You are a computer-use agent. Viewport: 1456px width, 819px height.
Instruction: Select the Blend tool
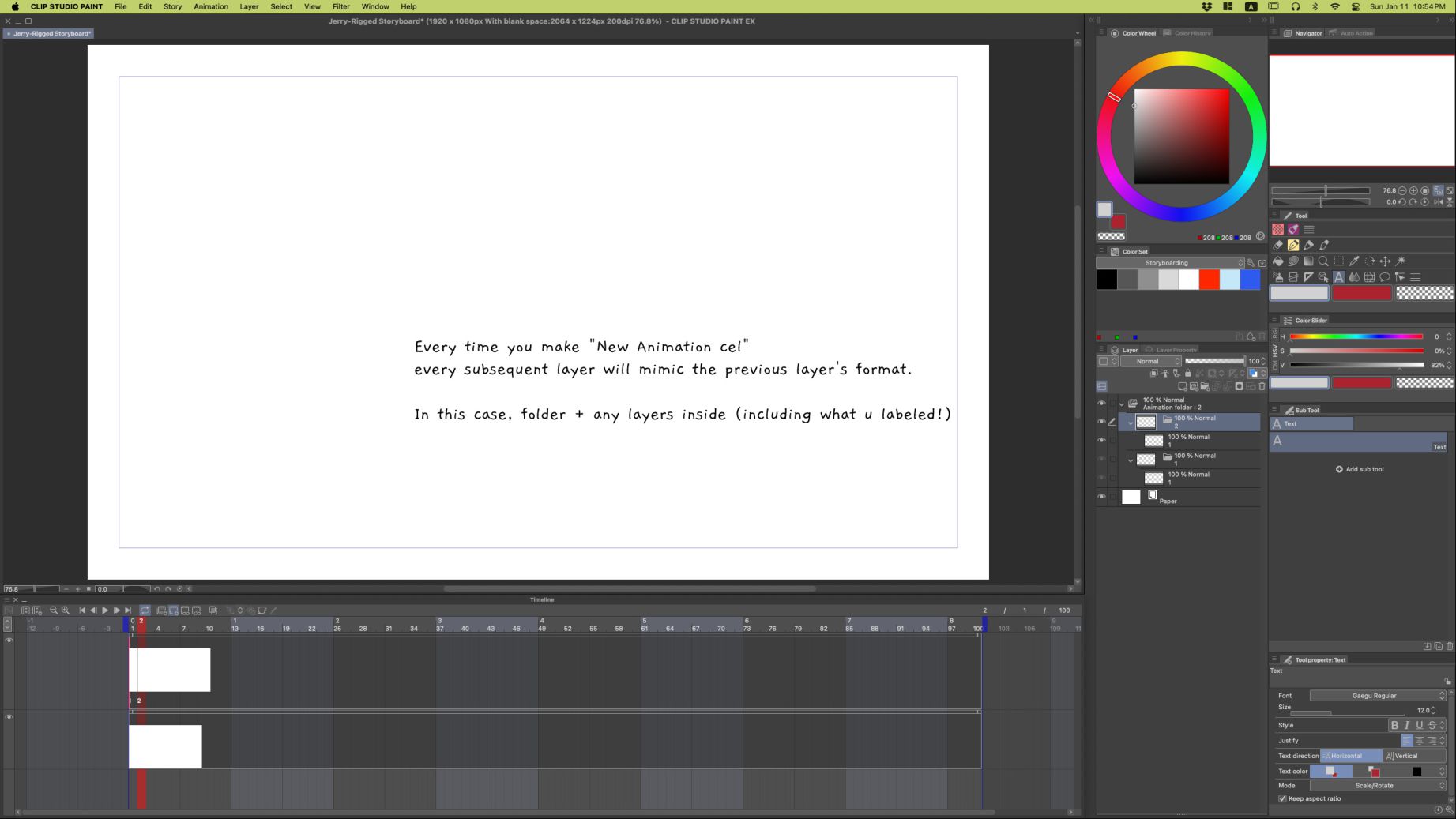(x=1354, y=277)
